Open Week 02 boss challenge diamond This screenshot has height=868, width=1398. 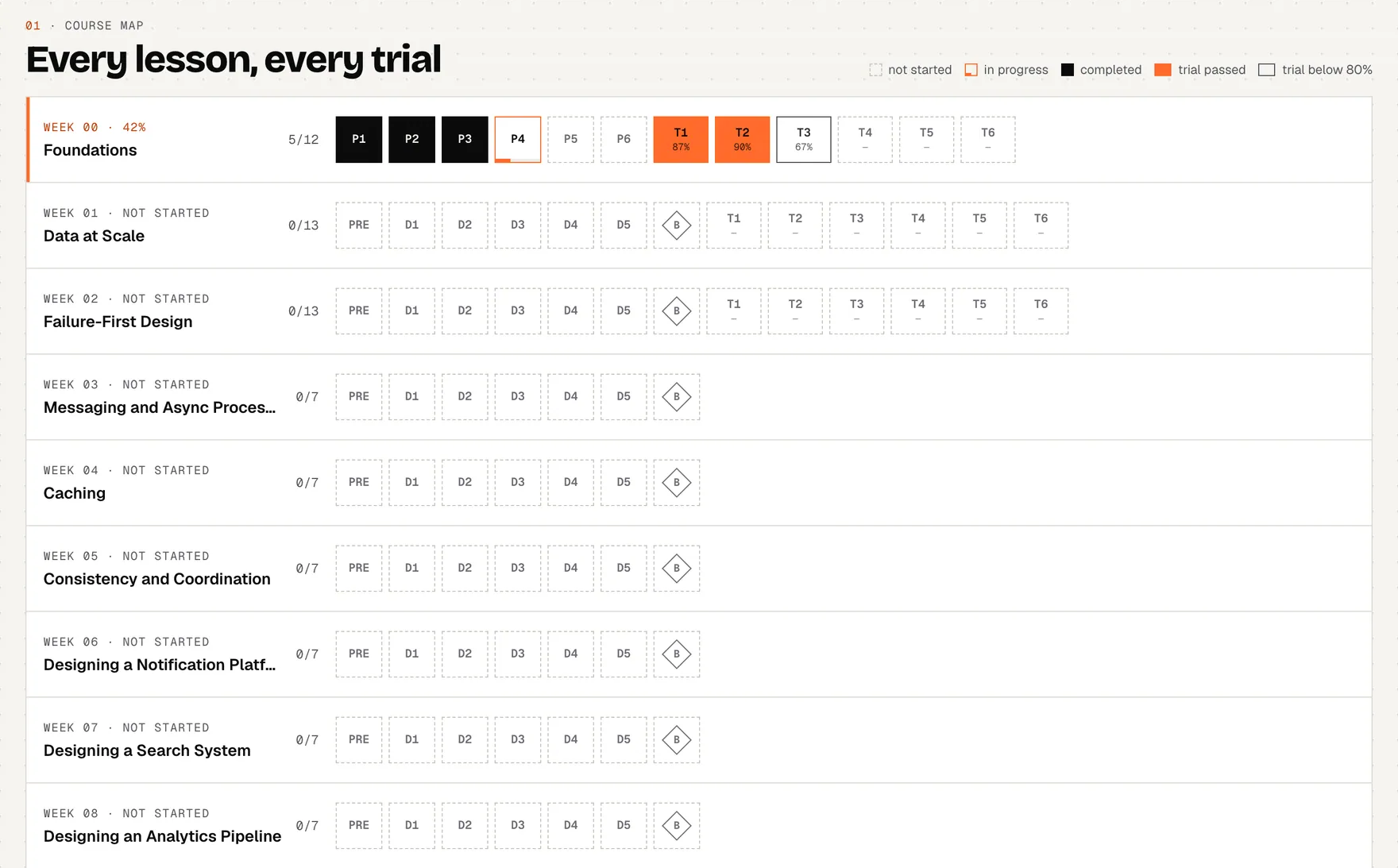[677, 311]
